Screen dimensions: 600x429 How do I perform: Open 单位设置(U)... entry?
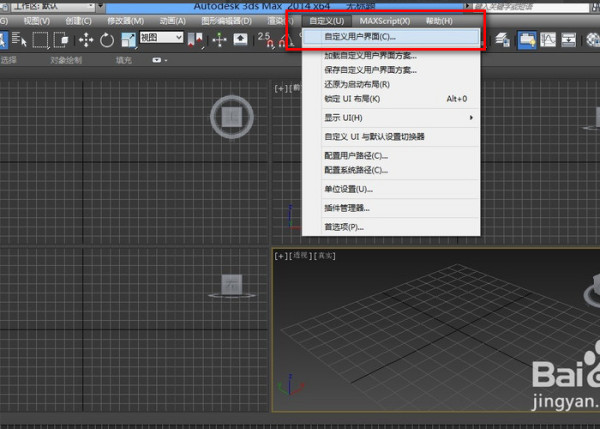391,189
